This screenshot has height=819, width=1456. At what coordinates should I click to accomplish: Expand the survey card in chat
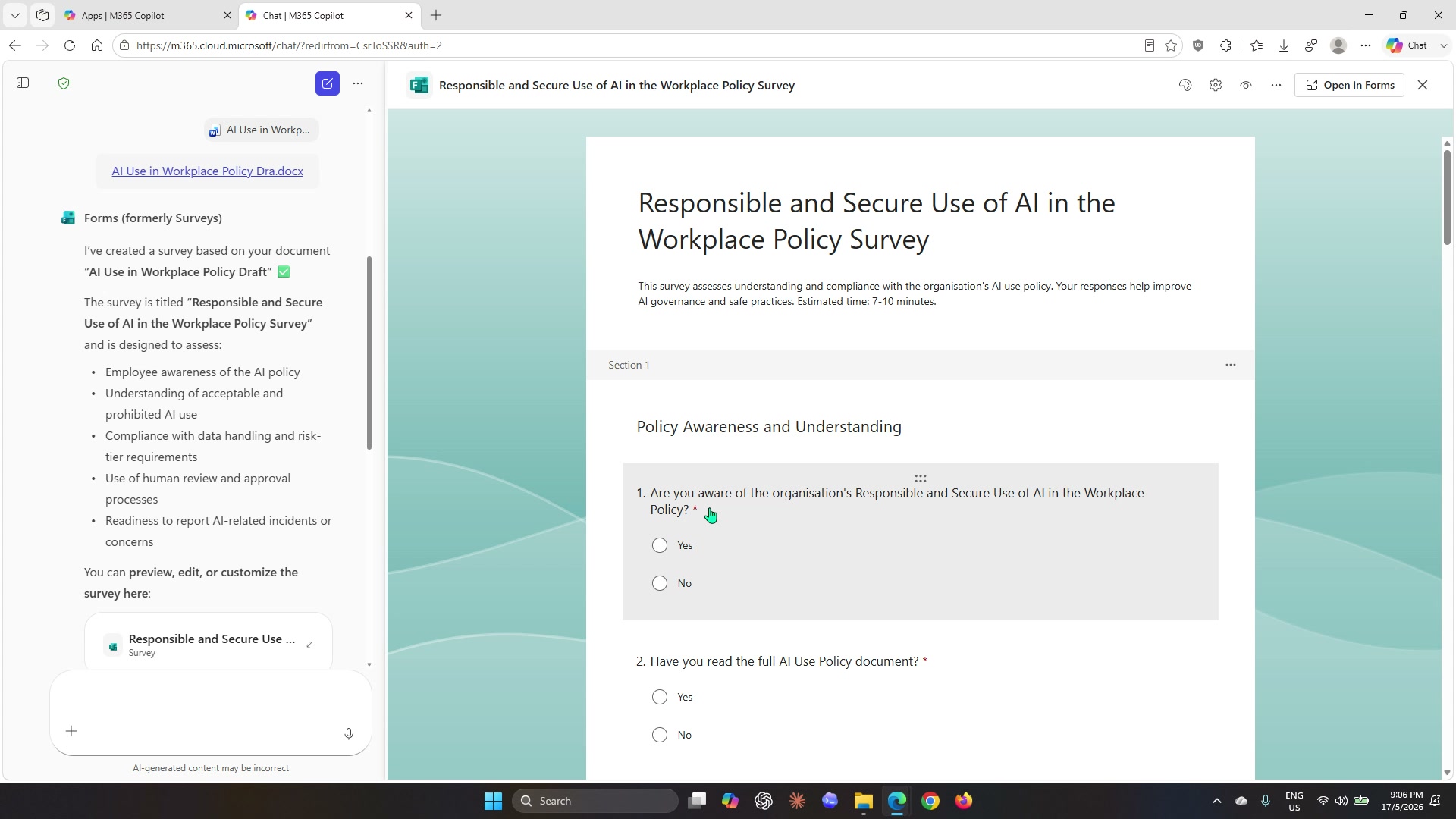click(309, 645)
